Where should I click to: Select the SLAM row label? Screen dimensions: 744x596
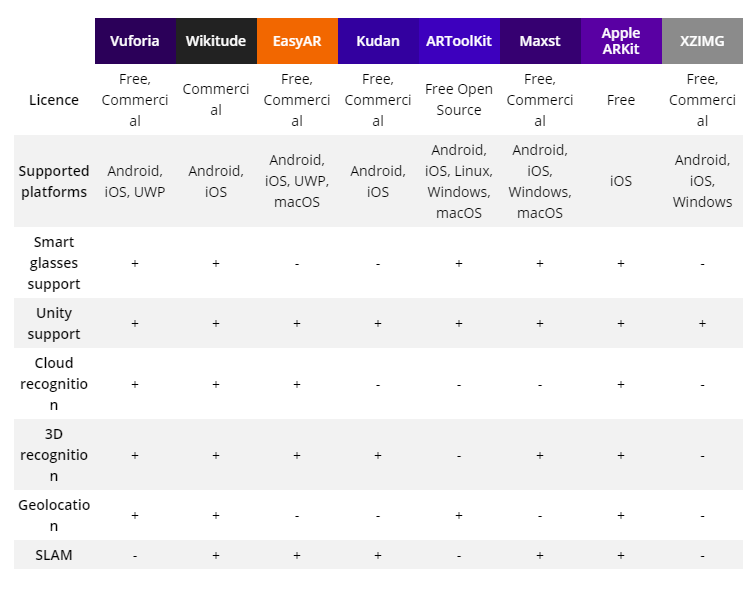[x=54, y=555]
